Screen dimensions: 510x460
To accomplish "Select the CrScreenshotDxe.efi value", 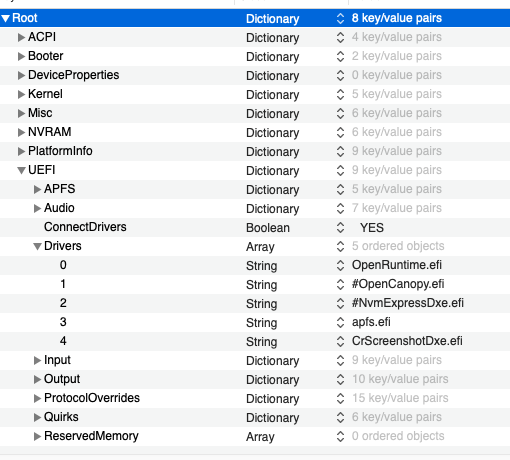I will (x=407, y=341).
